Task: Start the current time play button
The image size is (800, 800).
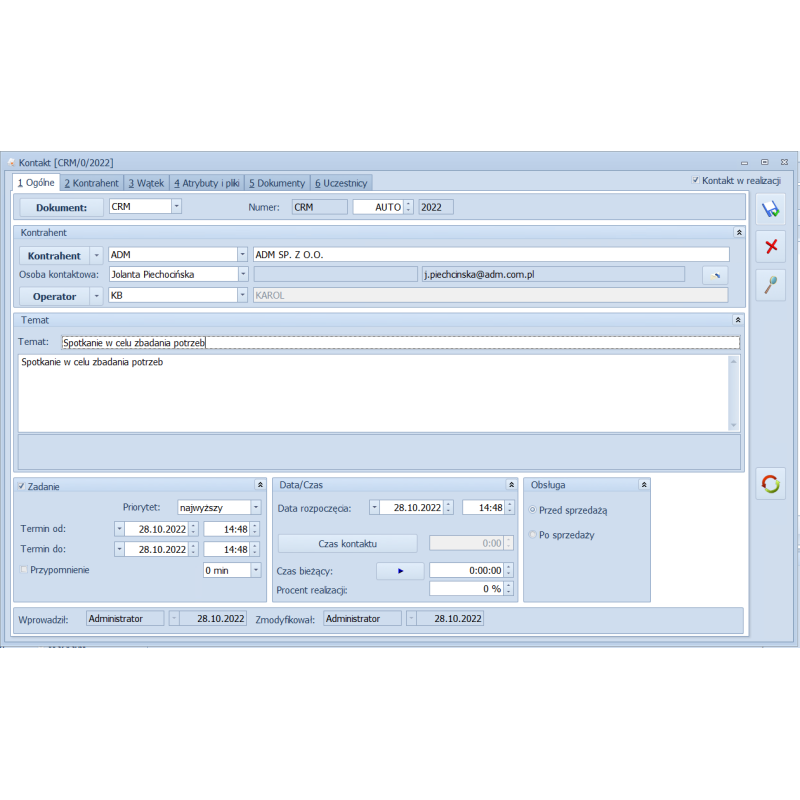Action: pyautogui.click(x=400, y=570)
